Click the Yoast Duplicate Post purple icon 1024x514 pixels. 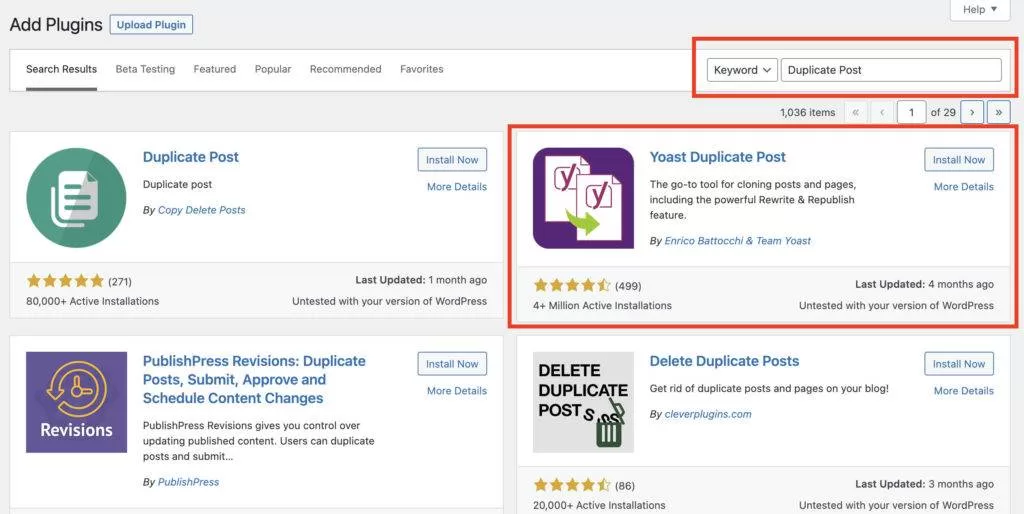point(583,198)
